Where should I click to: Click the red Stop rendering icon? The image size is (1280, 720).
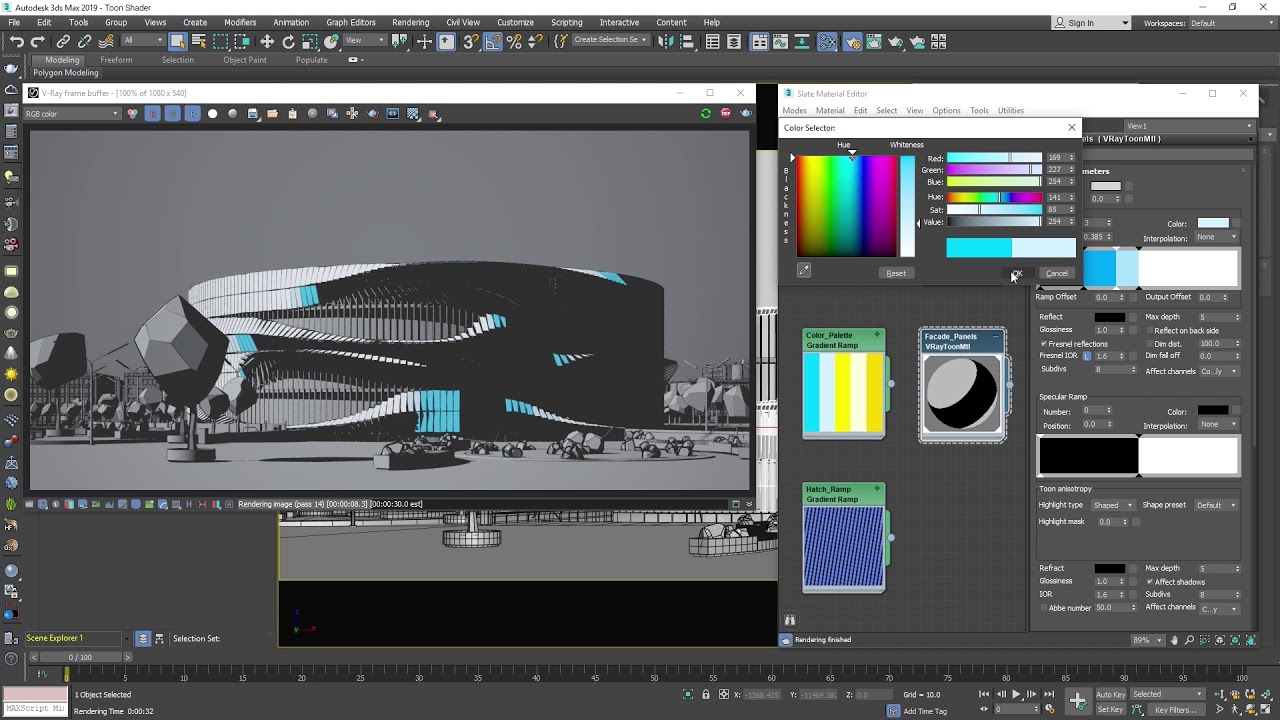pos(726,113)
